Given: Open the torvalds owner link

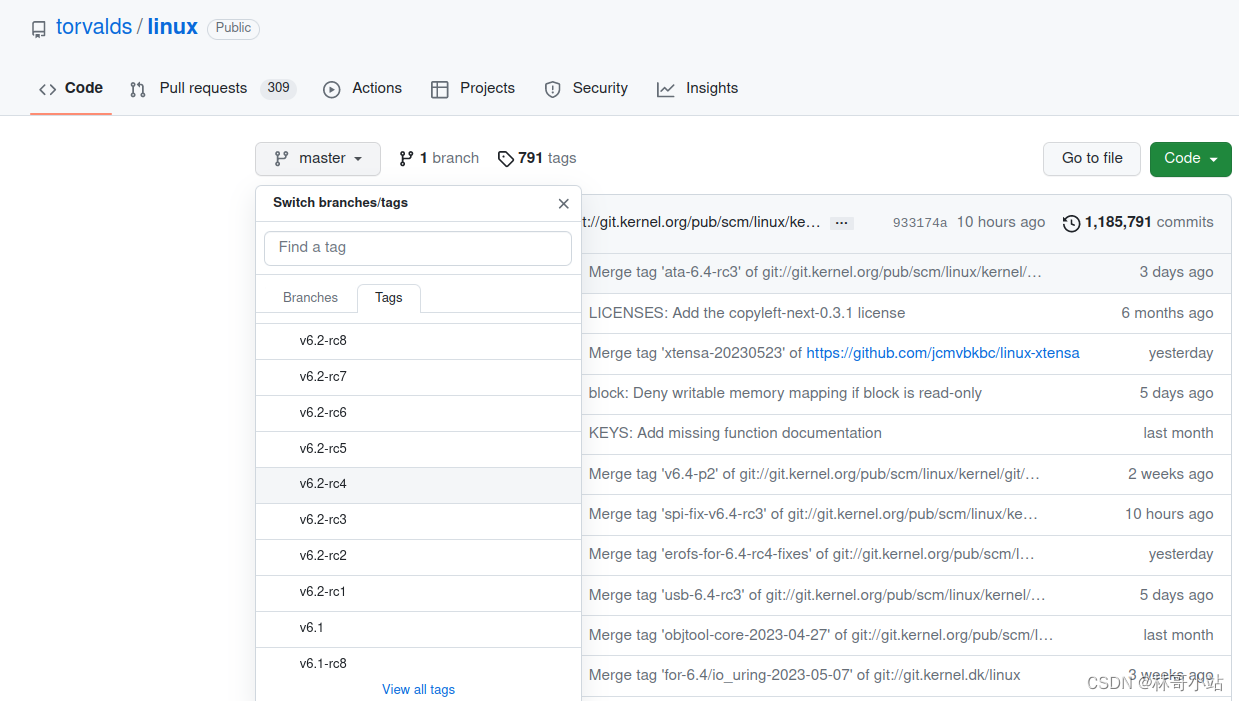Looking at the screenshot, I should 94,27.
